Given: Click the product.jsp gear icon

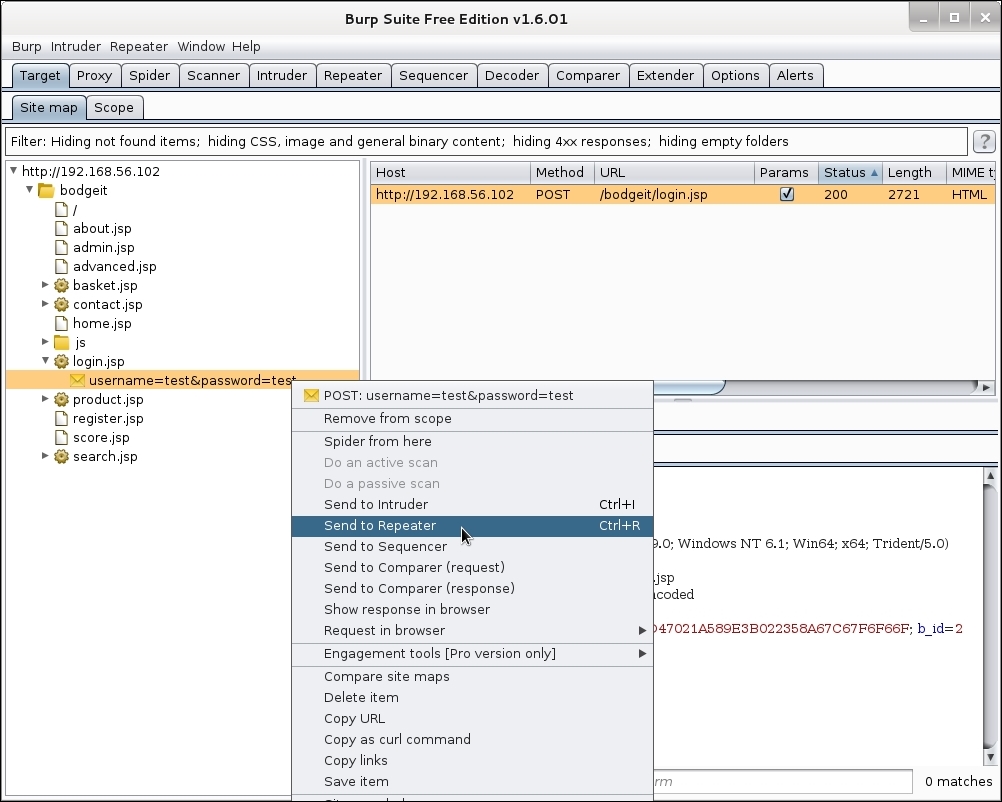Looking at the screenshot, I should click(x=61, y=399).
